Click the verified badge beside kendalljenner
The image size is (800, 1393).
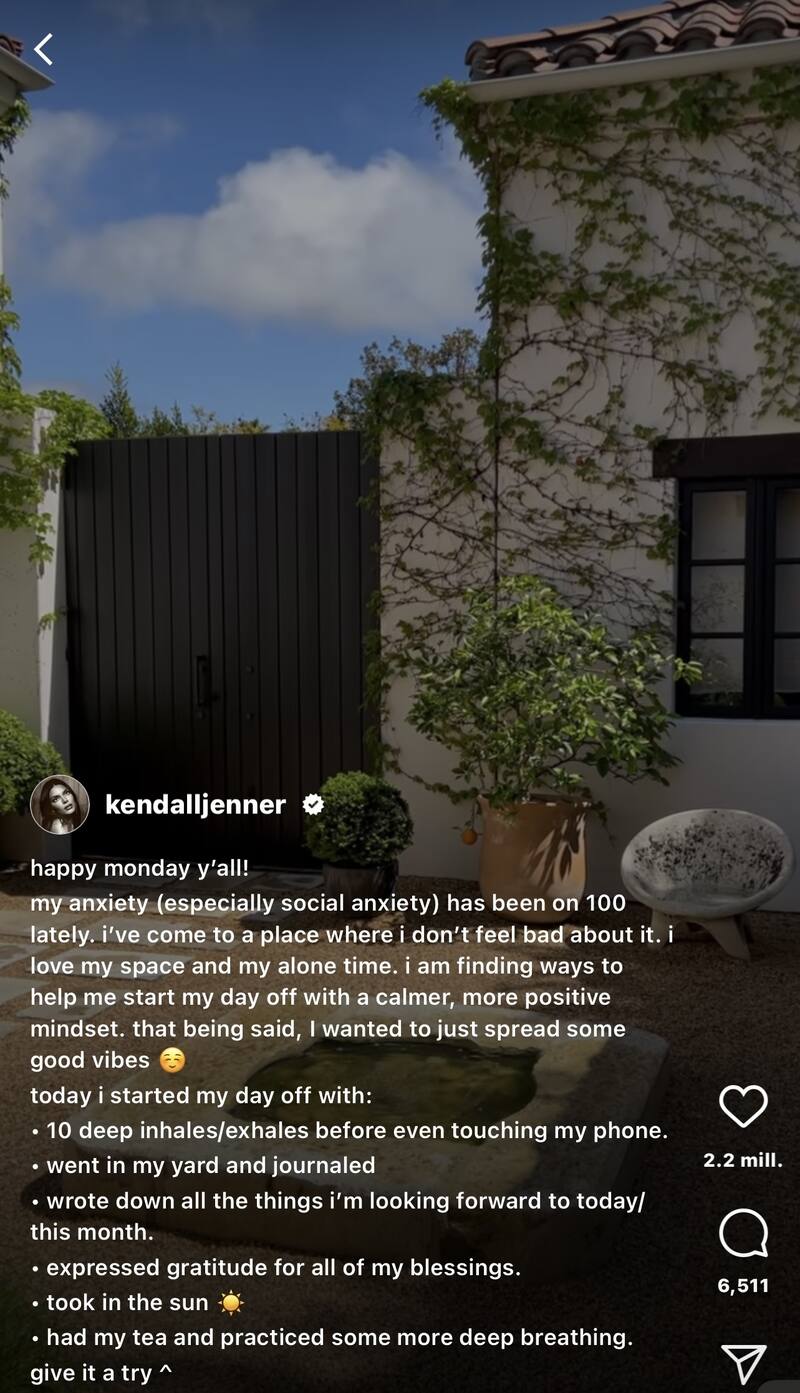pyautogui.click(x=313, y=804)
